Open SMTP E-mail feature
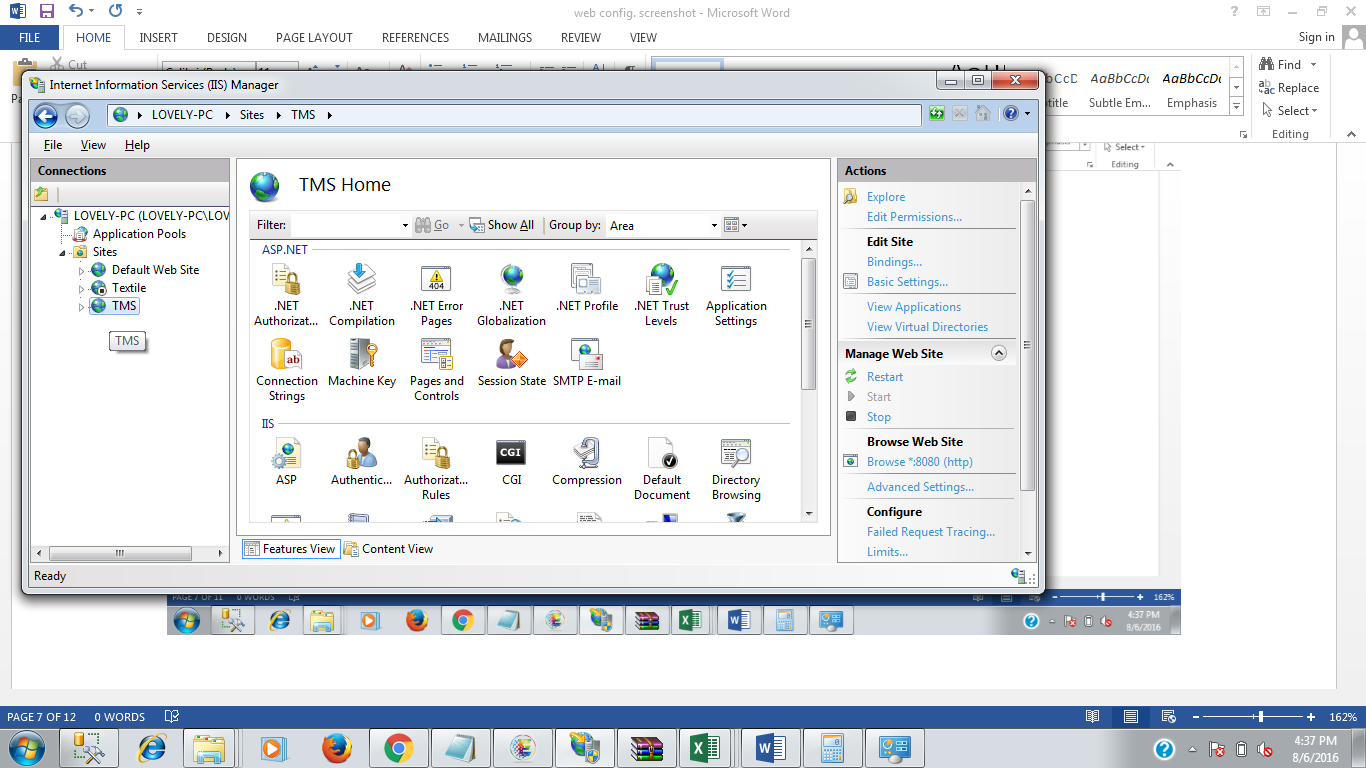The image size is (1366, 768). click(587, 363)
